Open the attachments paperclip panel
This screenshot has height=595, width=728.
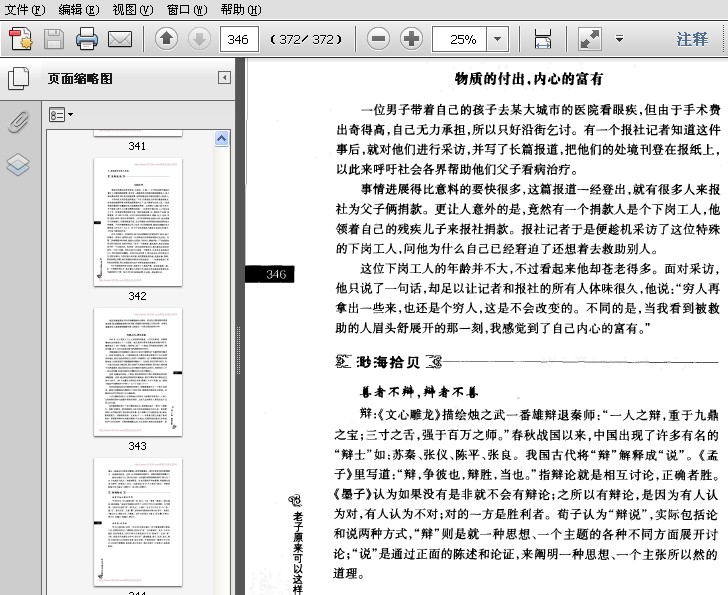[x=19, y=122]
